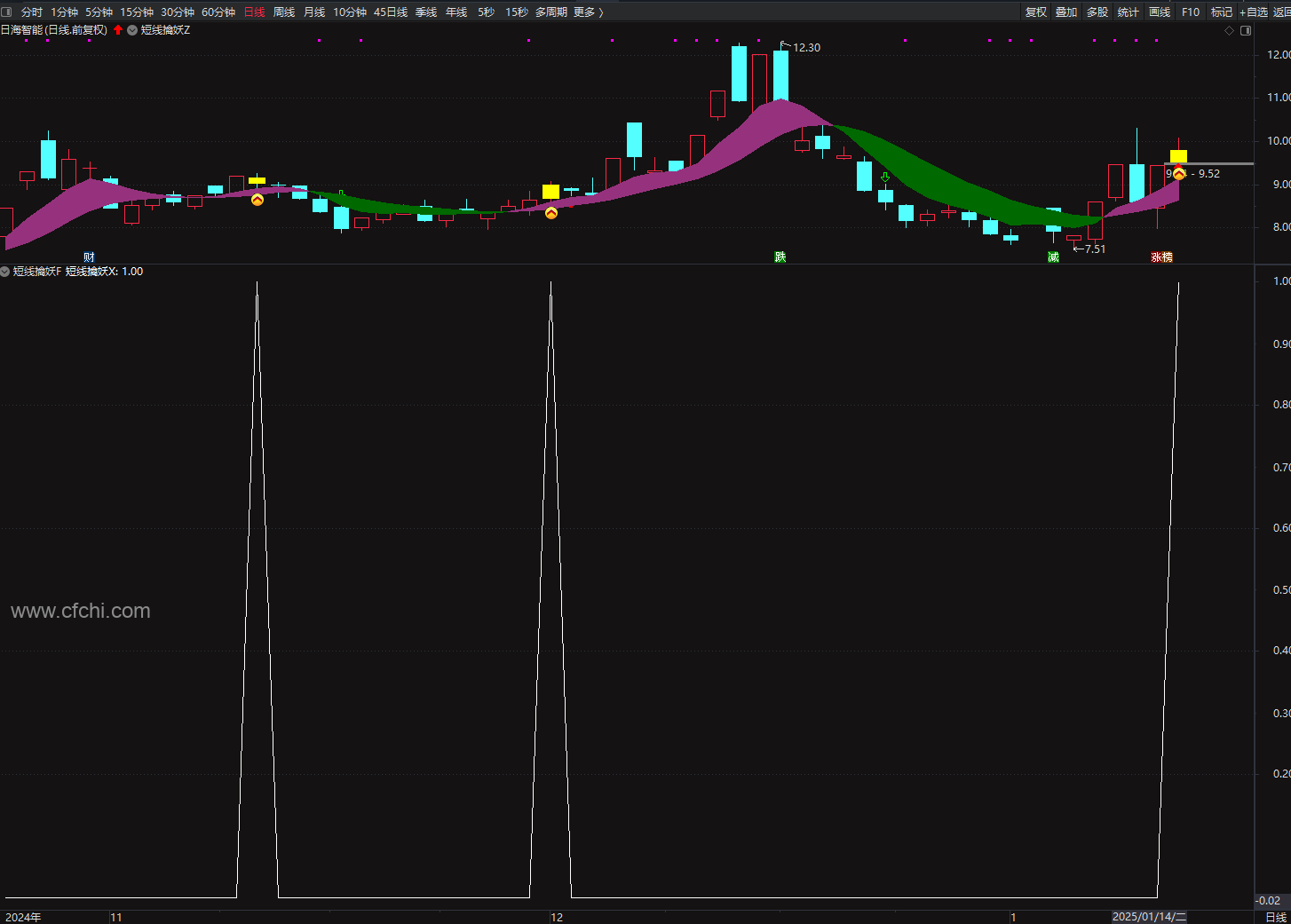
Task: Add stock via +自选 button
Action: coord(1254,12)
